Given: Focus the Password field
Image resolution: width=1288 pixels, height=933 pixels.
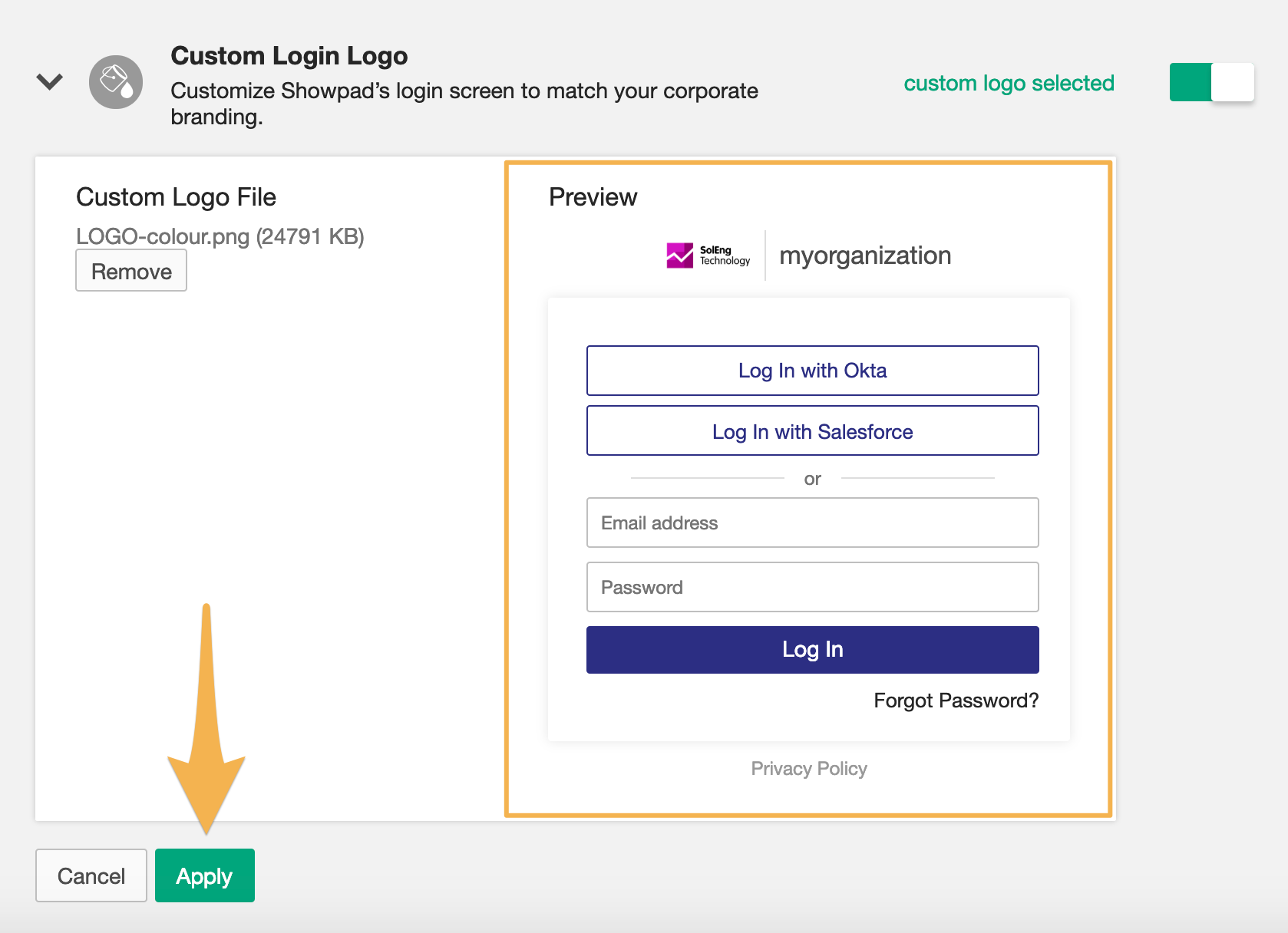Looking at the screenshot, I should click(812, 587).
